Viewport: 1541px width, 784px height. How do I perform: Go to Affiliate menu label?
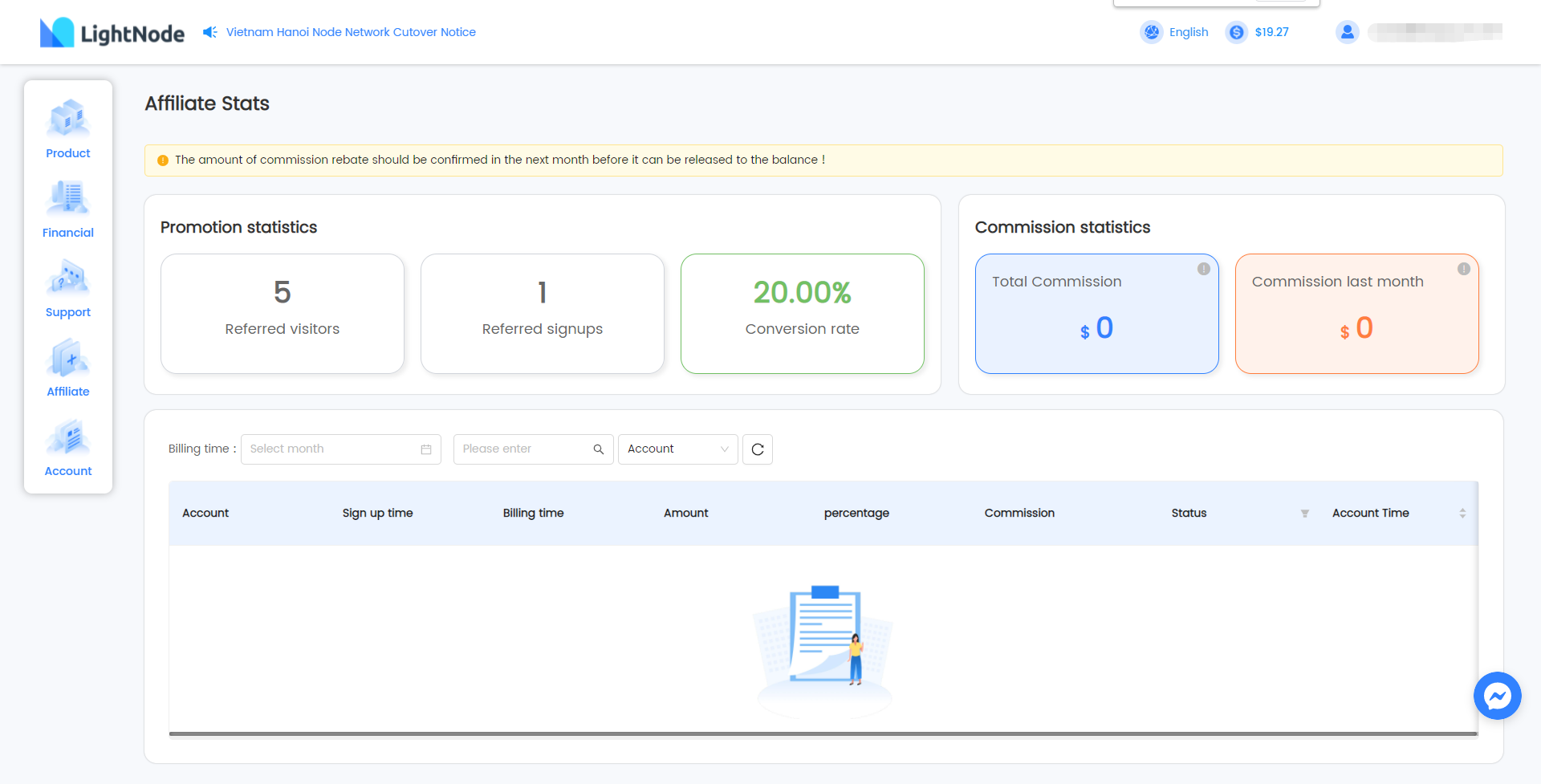68,392
